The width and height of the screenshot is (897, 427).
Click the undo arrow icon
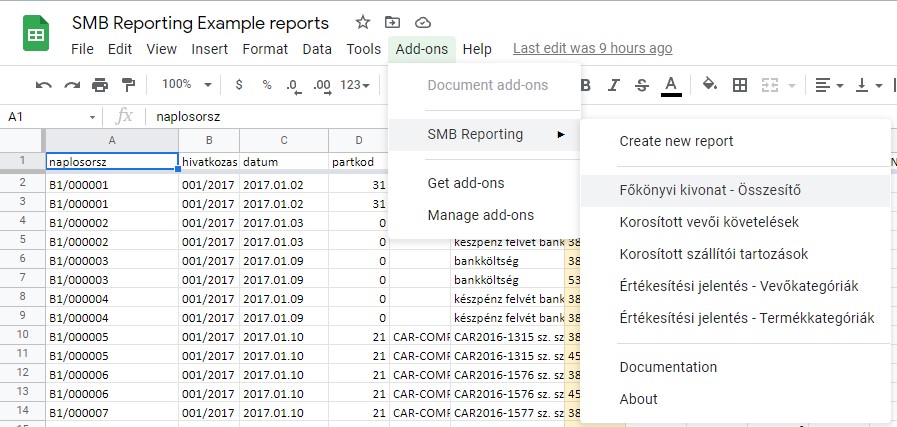point(44,85)
